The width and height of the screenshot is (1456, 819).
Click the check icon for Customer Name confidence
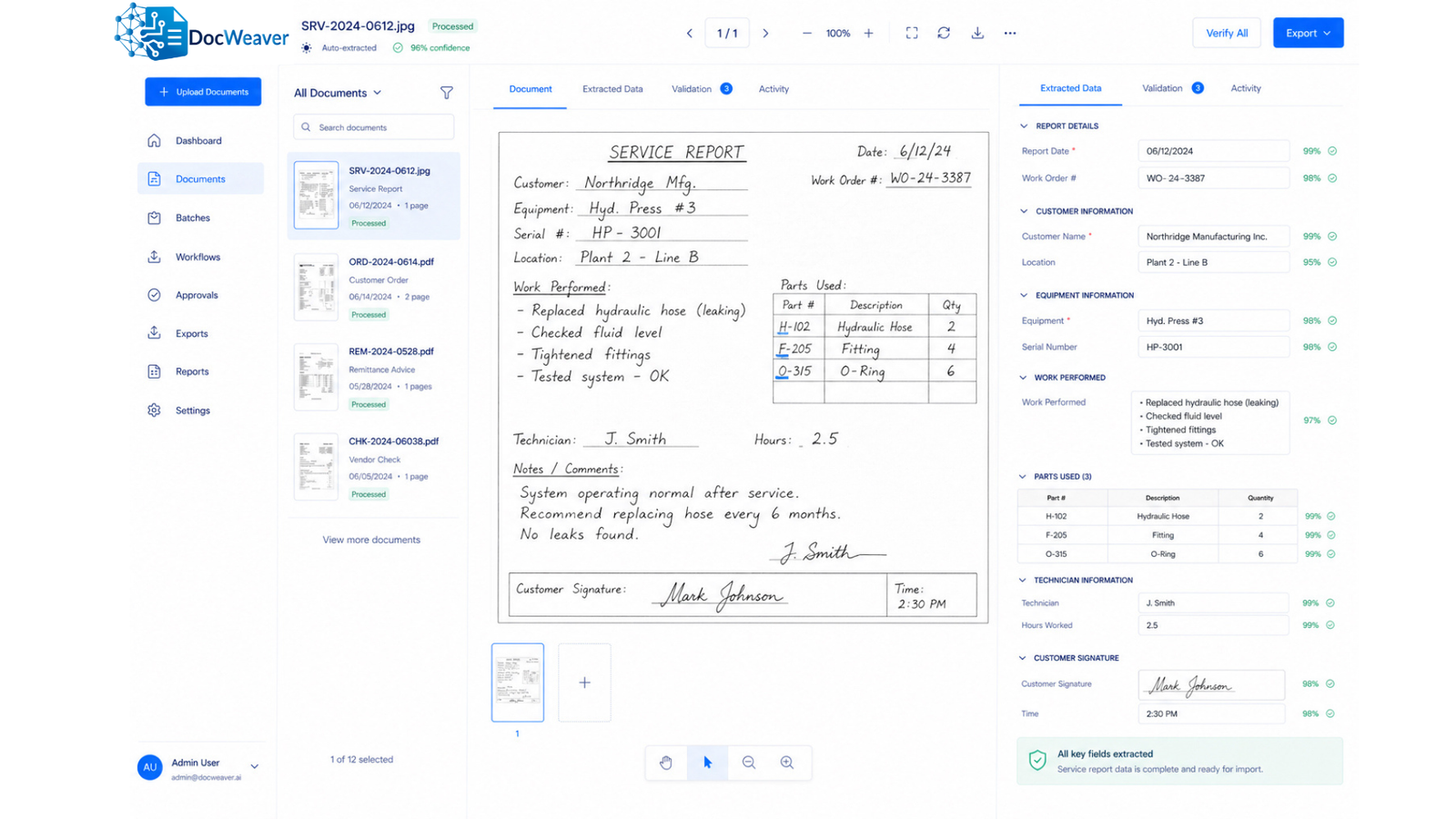click(x=1332, y=237)
